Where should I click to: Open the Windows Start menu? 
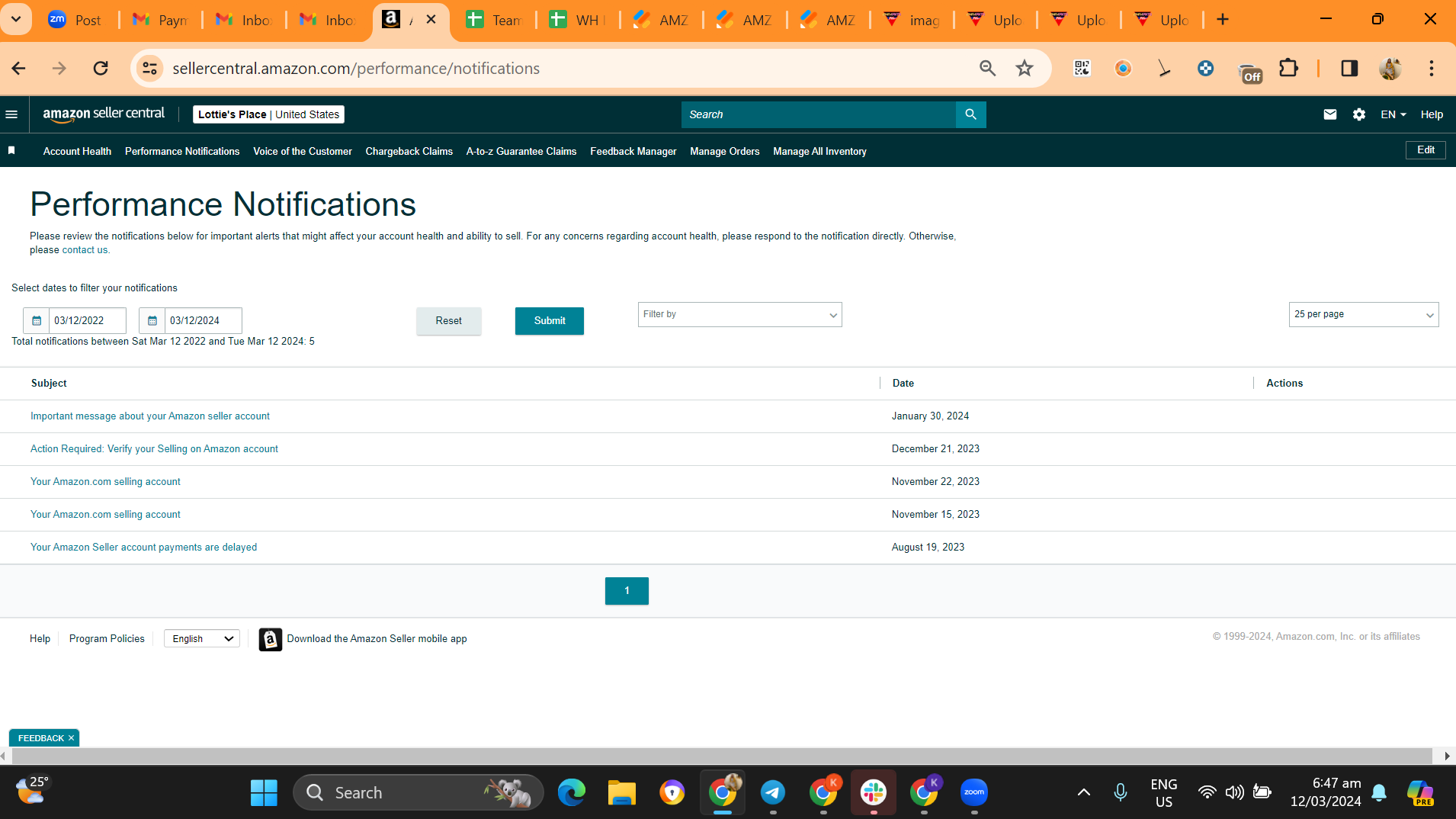coord(264,793)
